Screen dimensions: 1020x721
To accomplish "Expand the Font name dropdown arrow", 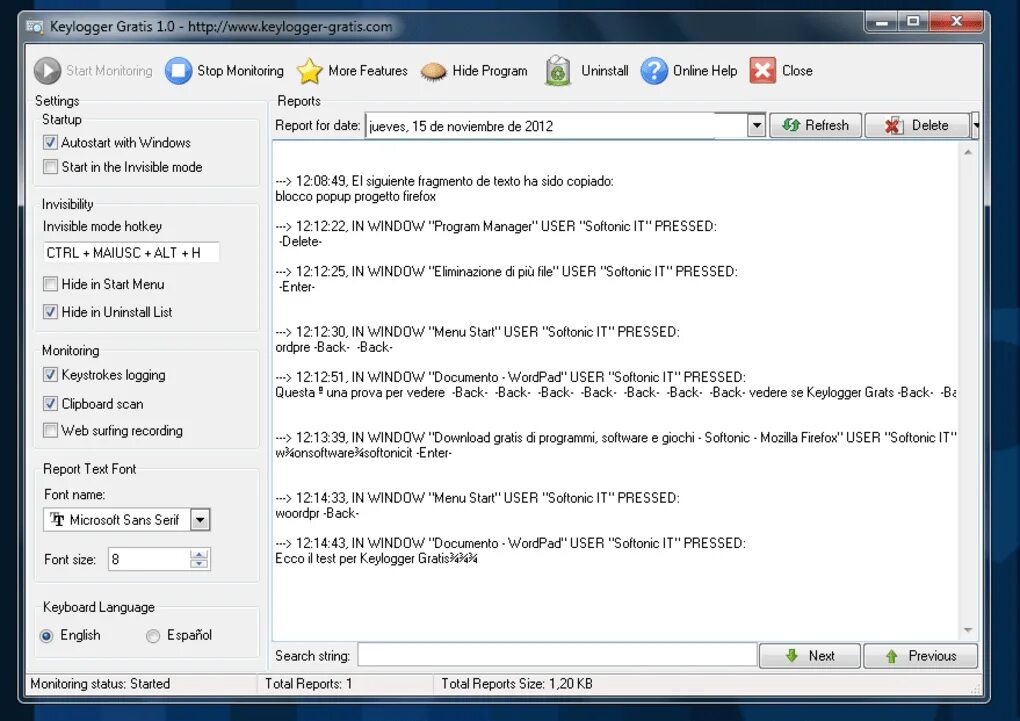I will click(x=200, y=519).
